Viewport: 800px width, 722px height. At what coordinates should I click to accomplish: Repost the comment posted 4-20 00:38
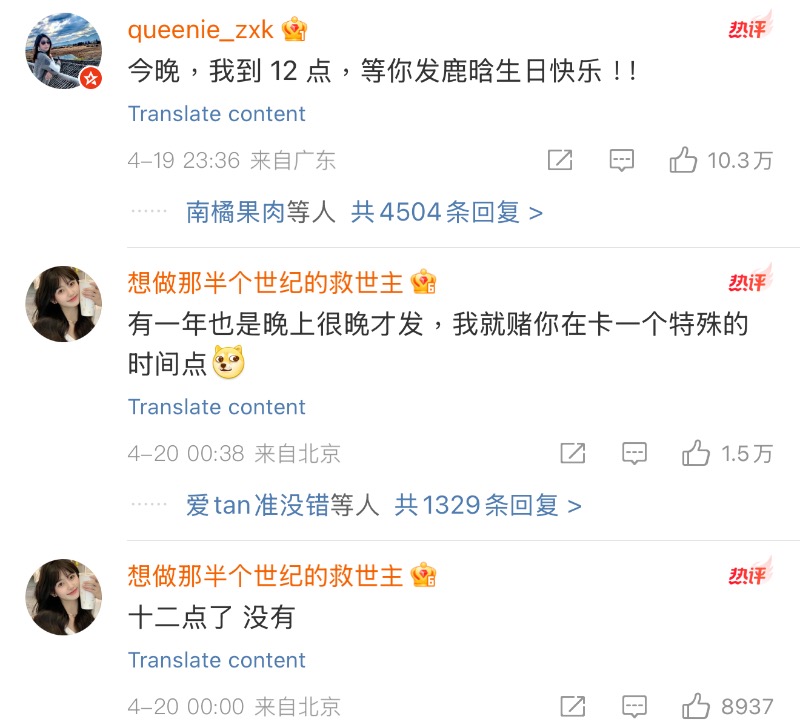click(x=572, y=454)
